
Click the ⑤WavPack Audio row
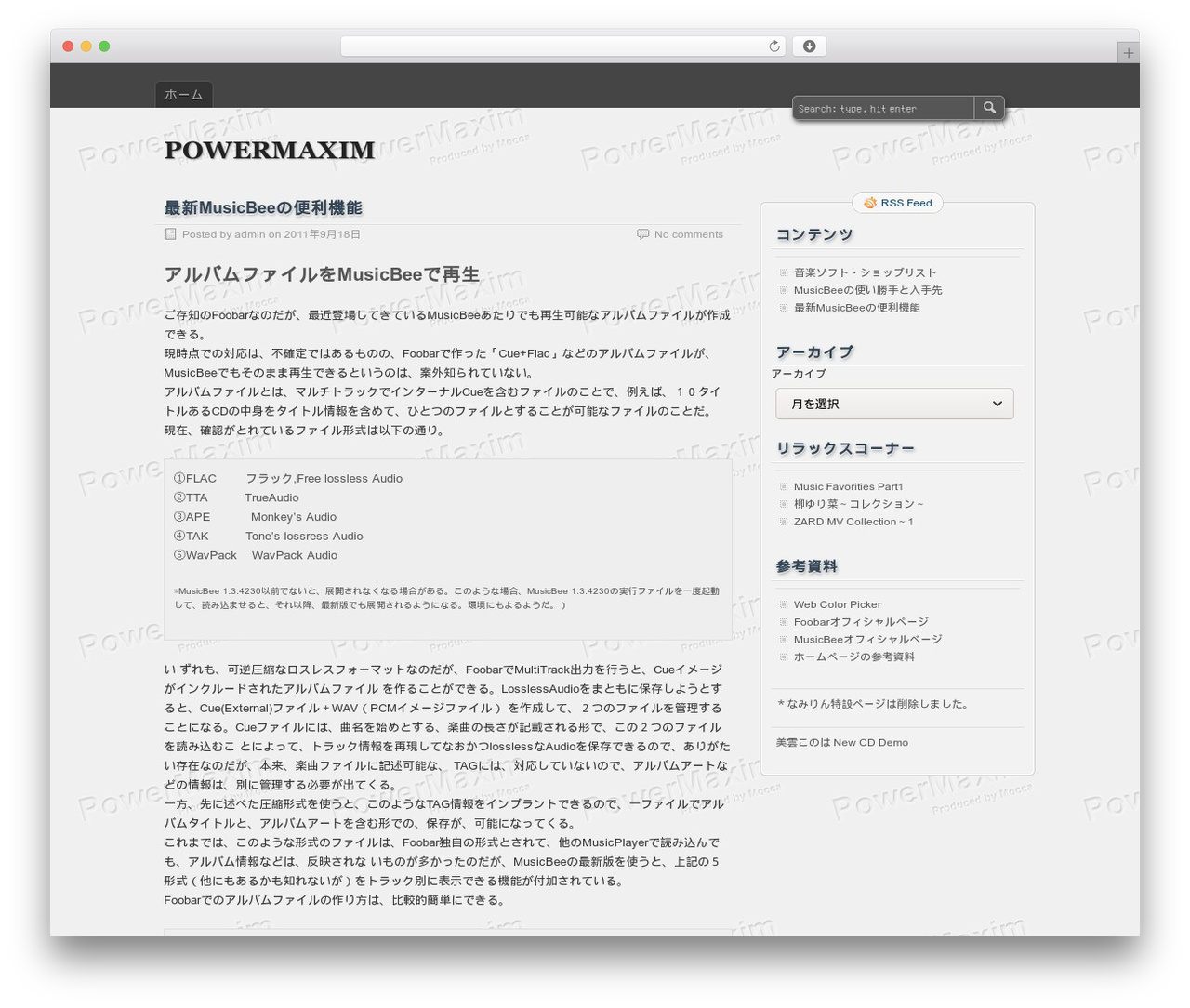[x=256, y=556]
